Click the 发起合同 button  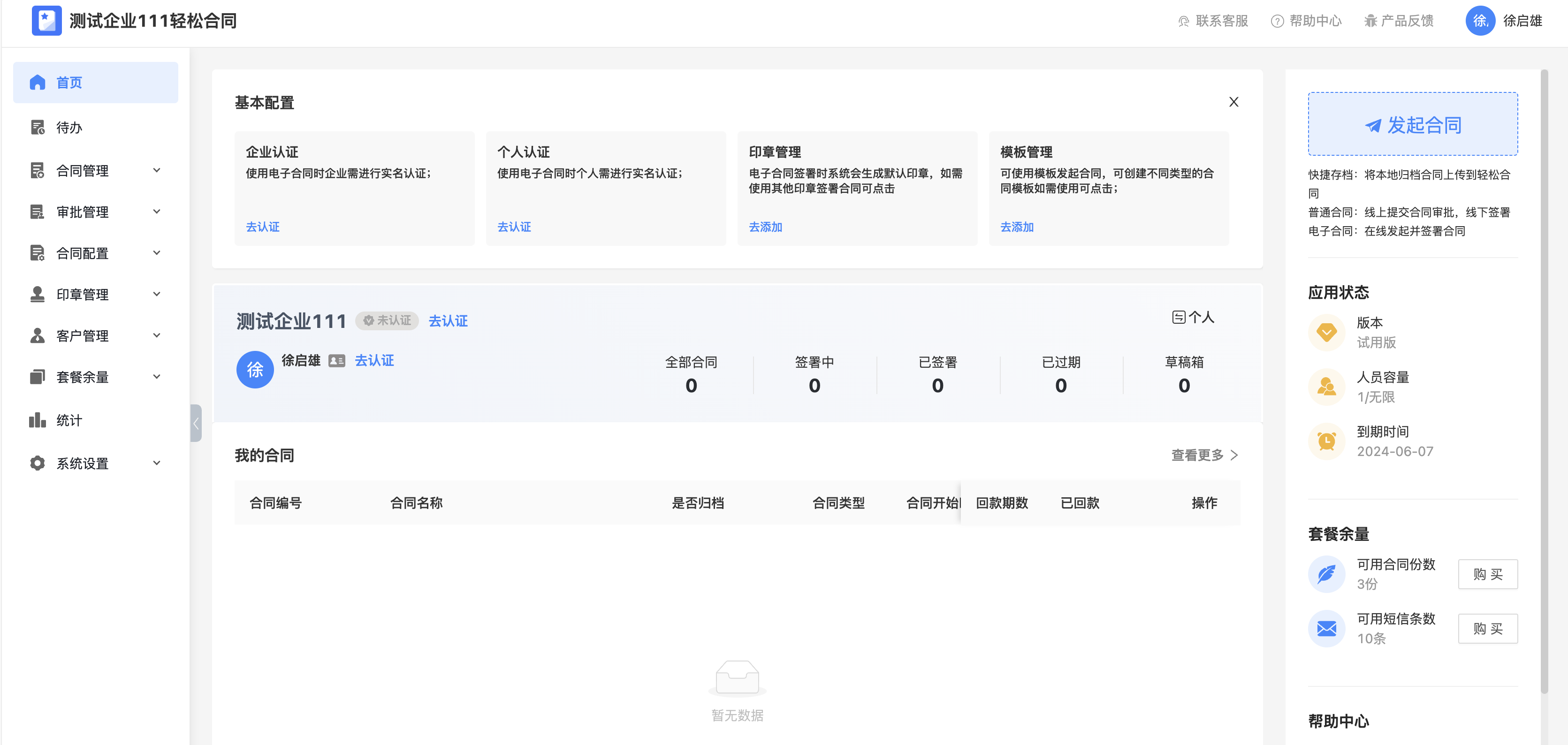[x=1413, y=124]
